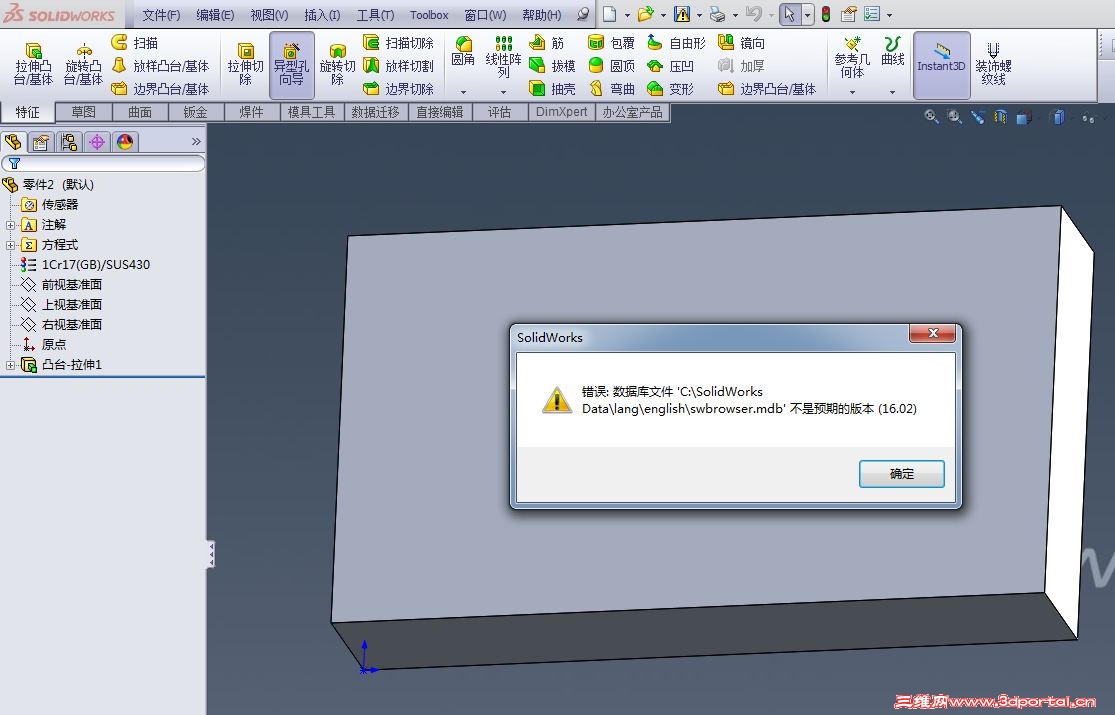1115x715 pixels.
Task: Expand the 凸台-拉伸1 feature node
Action: click(x=10, y=365)
